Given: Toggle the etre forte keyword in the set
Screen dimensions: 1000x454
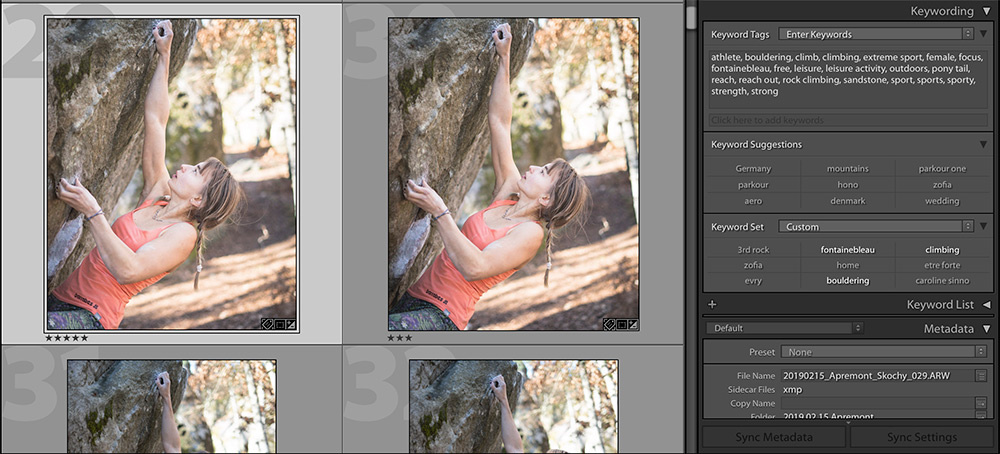Looking at the screenshot, I should (x=942, y=265).
